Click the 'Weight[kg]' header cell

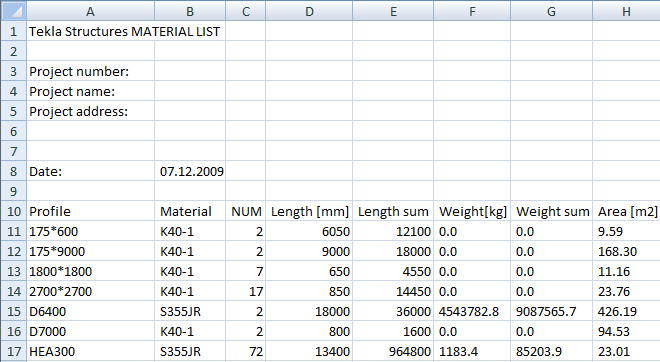472,211
